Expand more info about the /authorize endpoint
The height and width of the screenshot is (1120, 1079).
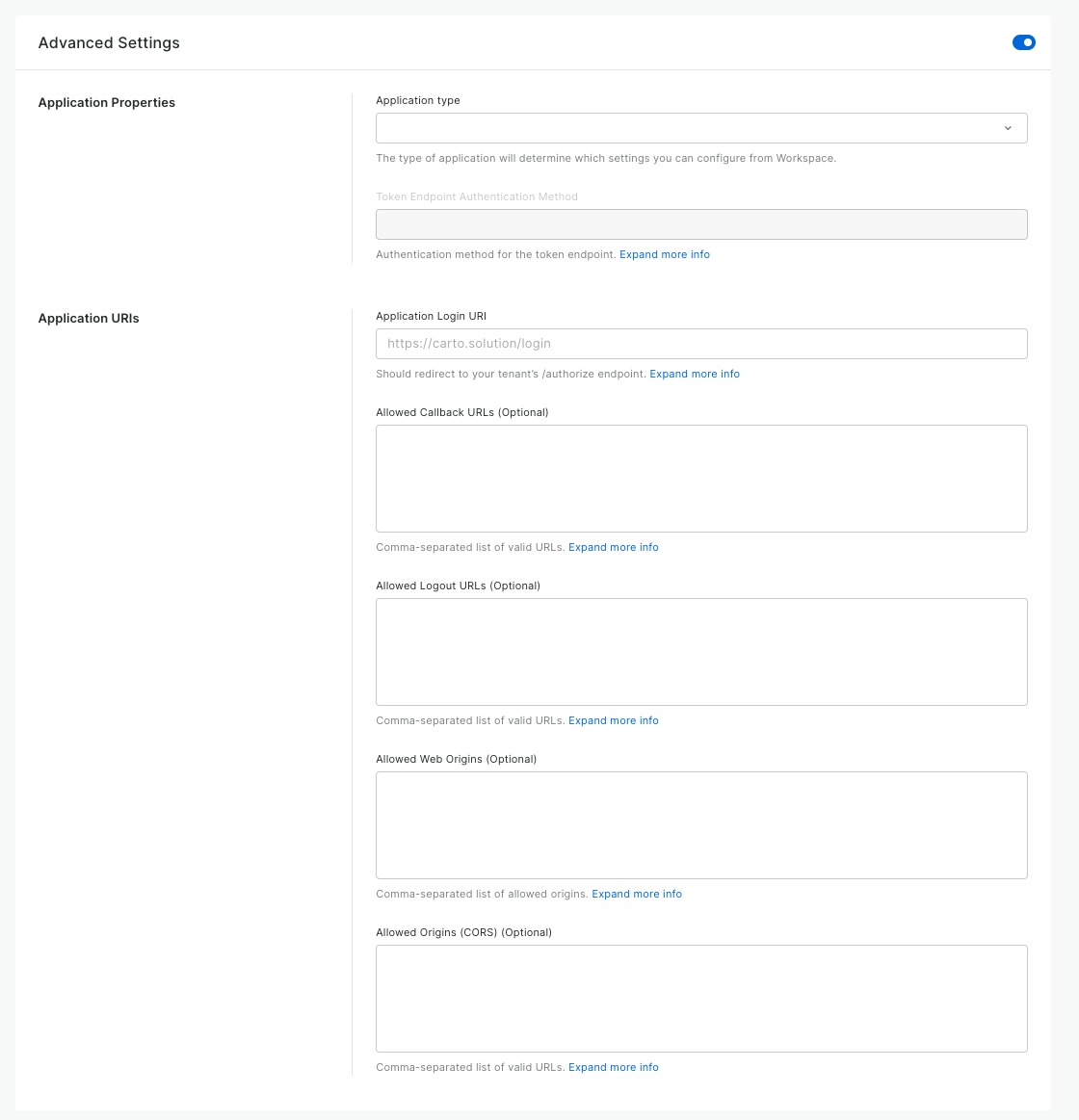click(x=694, y=374)
